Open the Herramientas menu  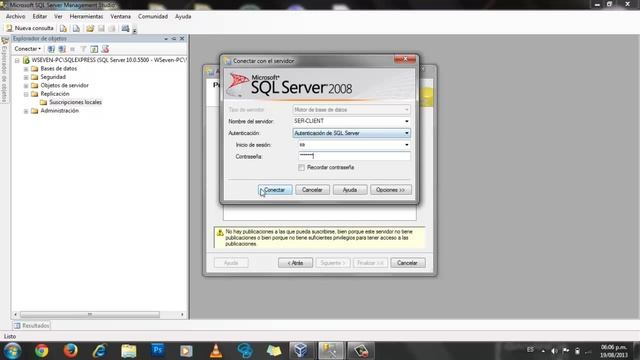coord(86,16)
